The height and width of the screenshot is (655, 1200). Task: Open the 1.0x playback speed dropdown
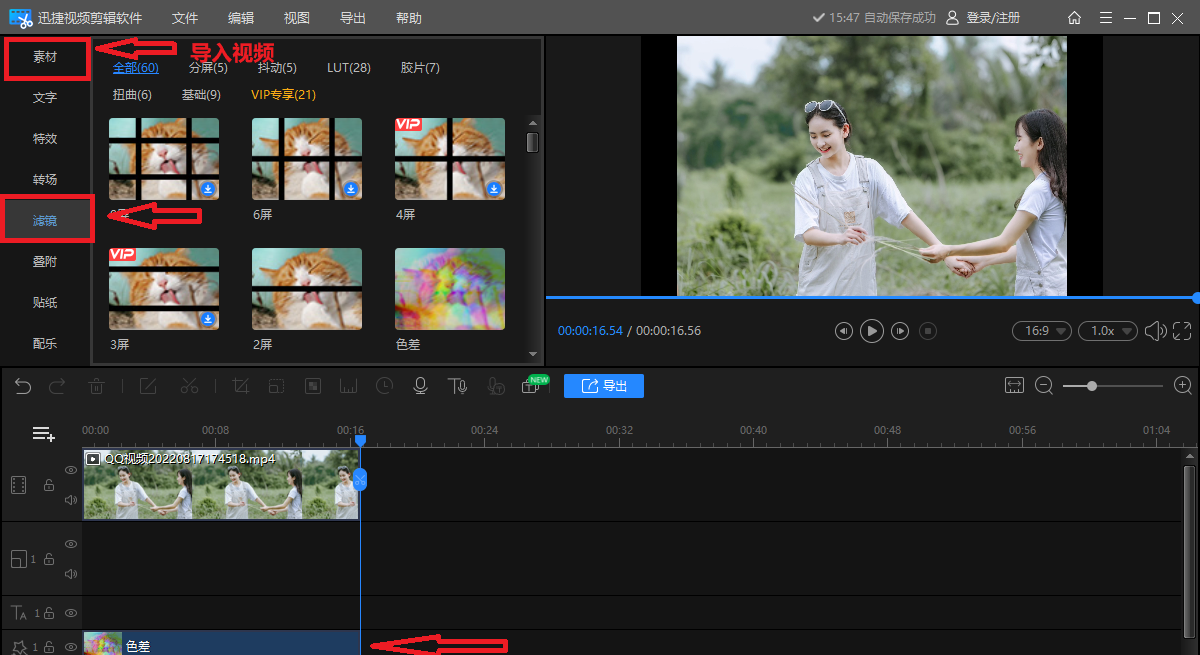point(1107,331)
